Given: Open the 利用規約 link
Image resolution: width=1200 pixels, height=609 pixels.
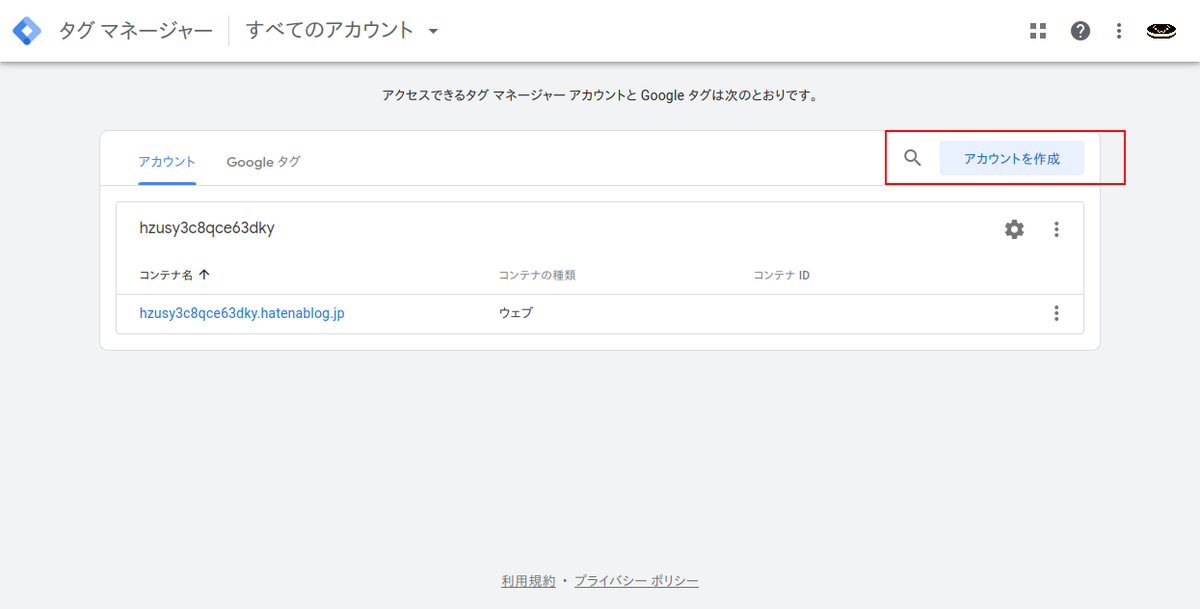Looking at the screenshot, I should click(528, 581).
